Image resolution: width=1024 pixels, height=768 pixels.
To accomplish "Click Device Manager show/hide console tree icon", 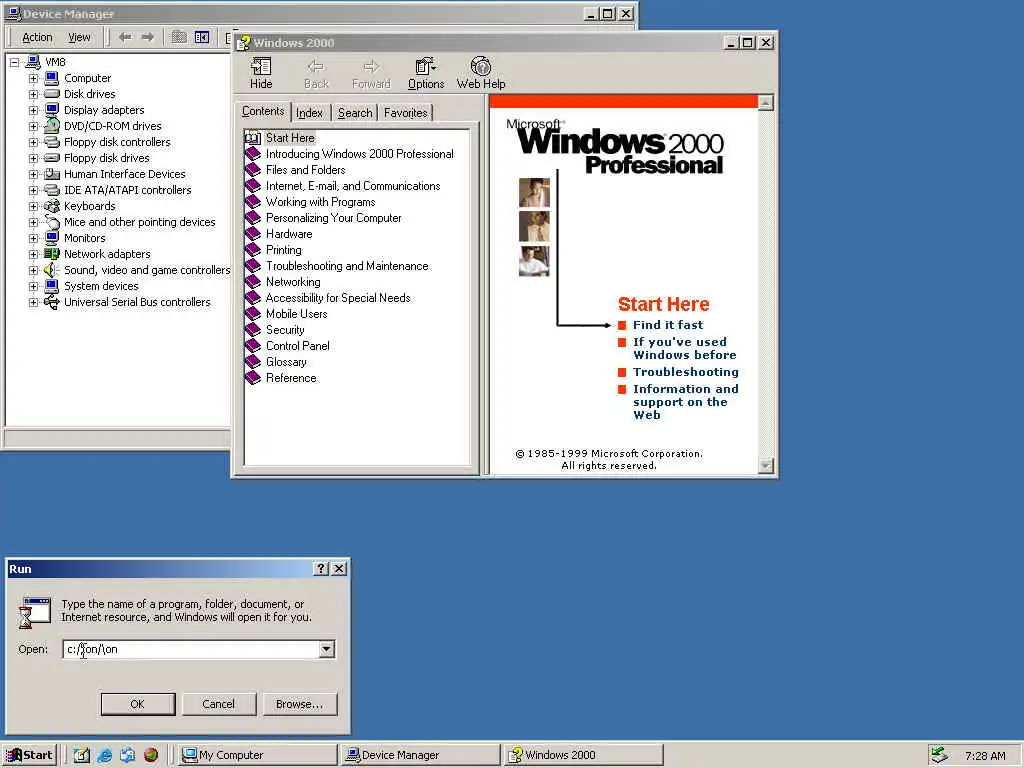I will click(202, 37).
